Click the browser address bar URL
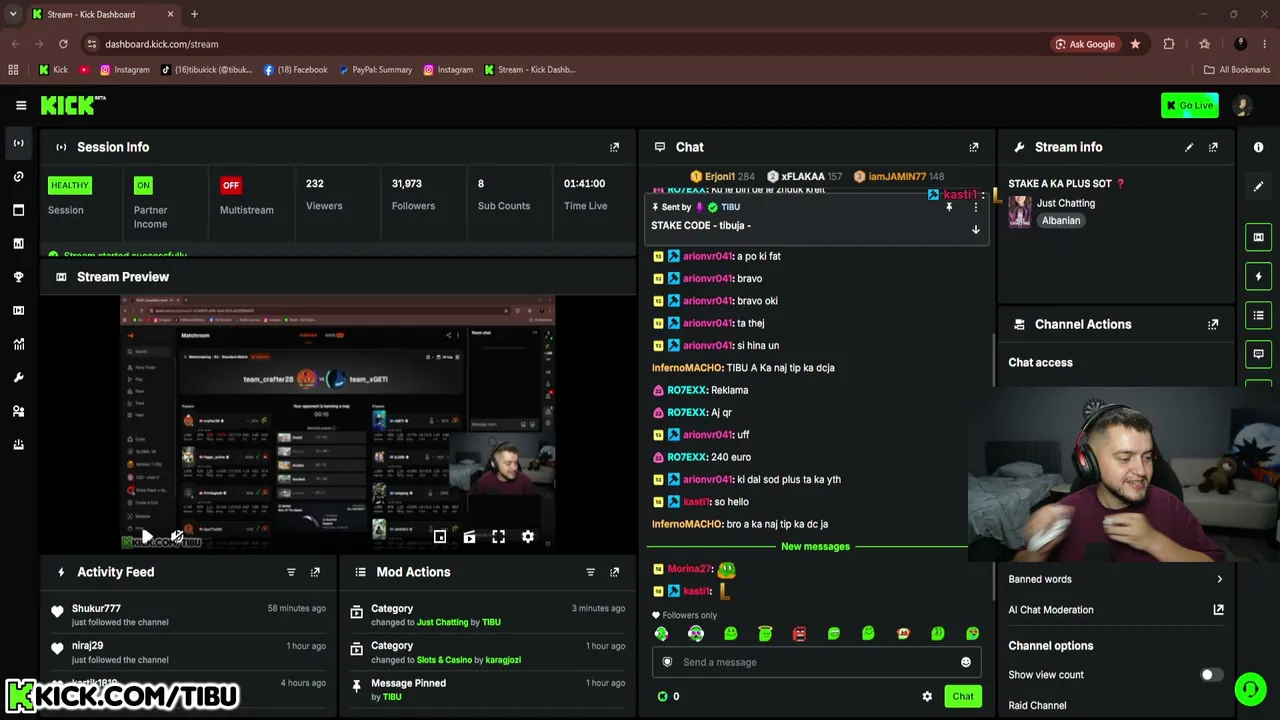The height and width of the screenshot is (720, 1280). (x=161, y=44)
